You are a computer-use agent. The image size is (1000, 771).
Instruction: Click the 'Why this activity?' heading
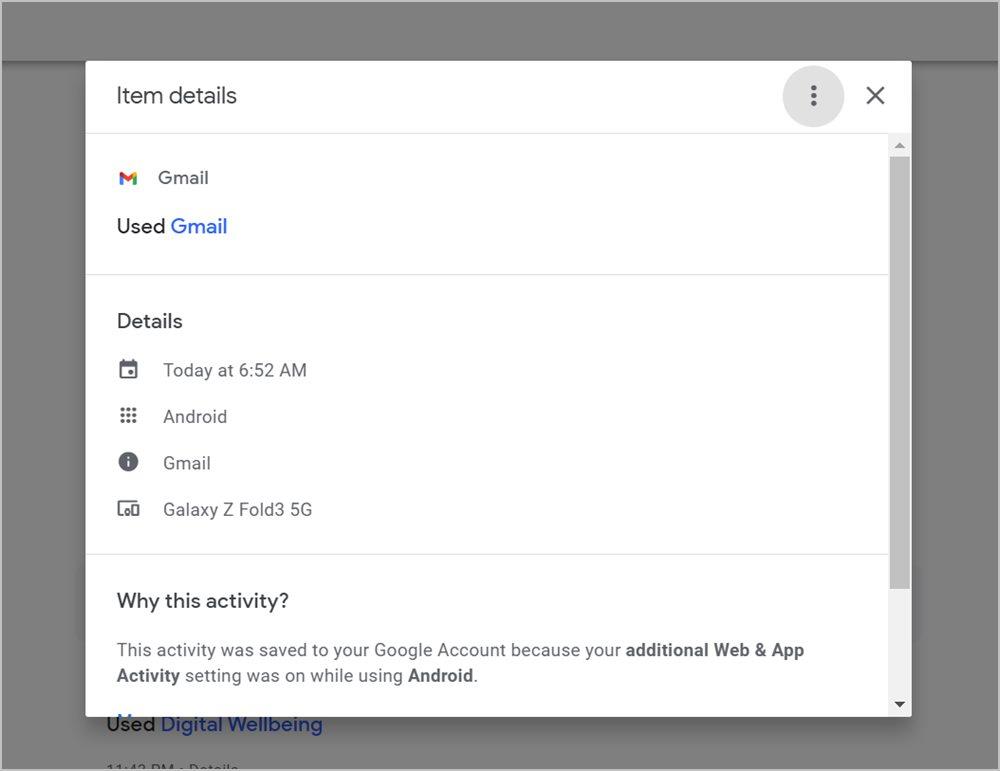[203, 601]
